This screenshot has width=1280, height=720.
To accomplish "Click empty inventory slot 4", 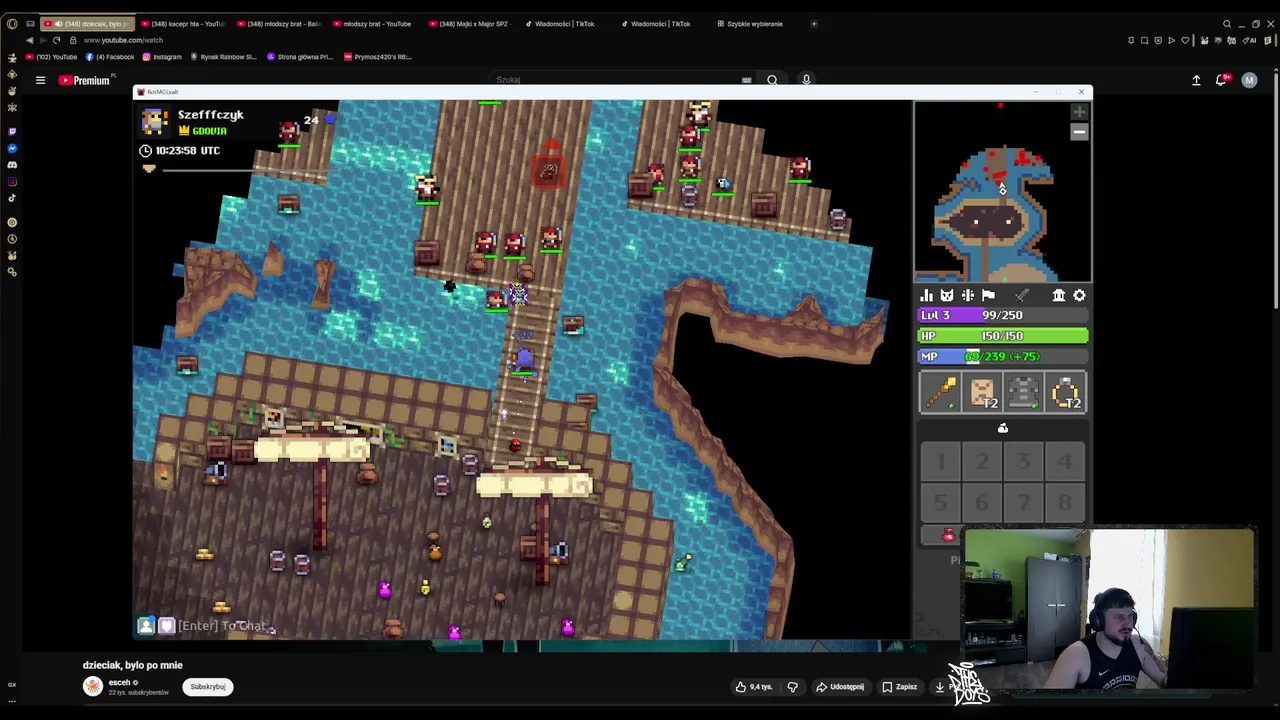I will click(1064, 461).
